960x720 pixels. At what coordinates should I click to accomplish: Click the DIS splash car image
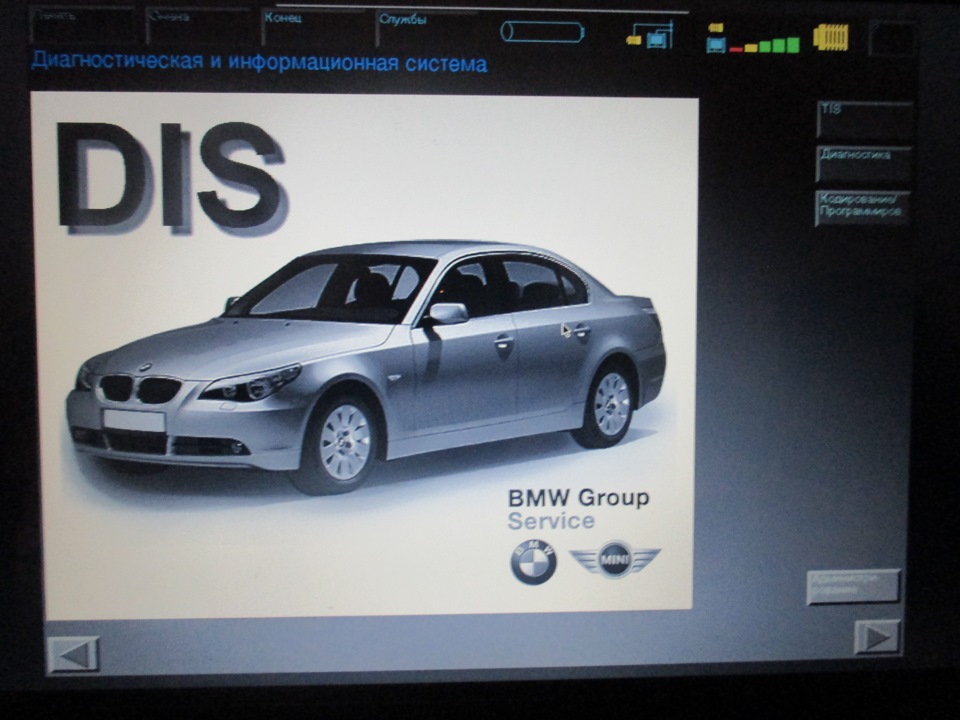click(x=367, y=366)
